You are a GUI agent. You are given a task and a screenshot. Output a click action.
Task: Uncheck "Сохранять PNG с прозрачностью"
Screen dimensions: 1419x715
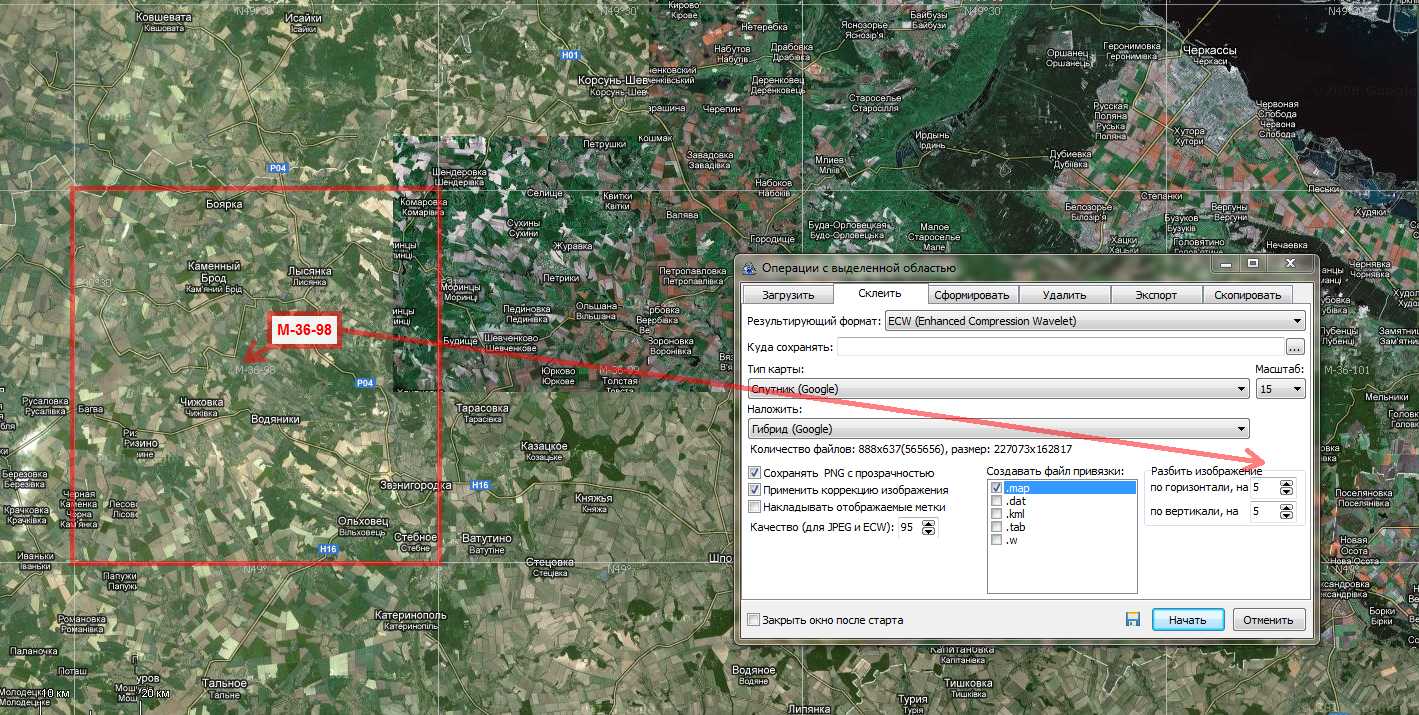coord(754,472)
